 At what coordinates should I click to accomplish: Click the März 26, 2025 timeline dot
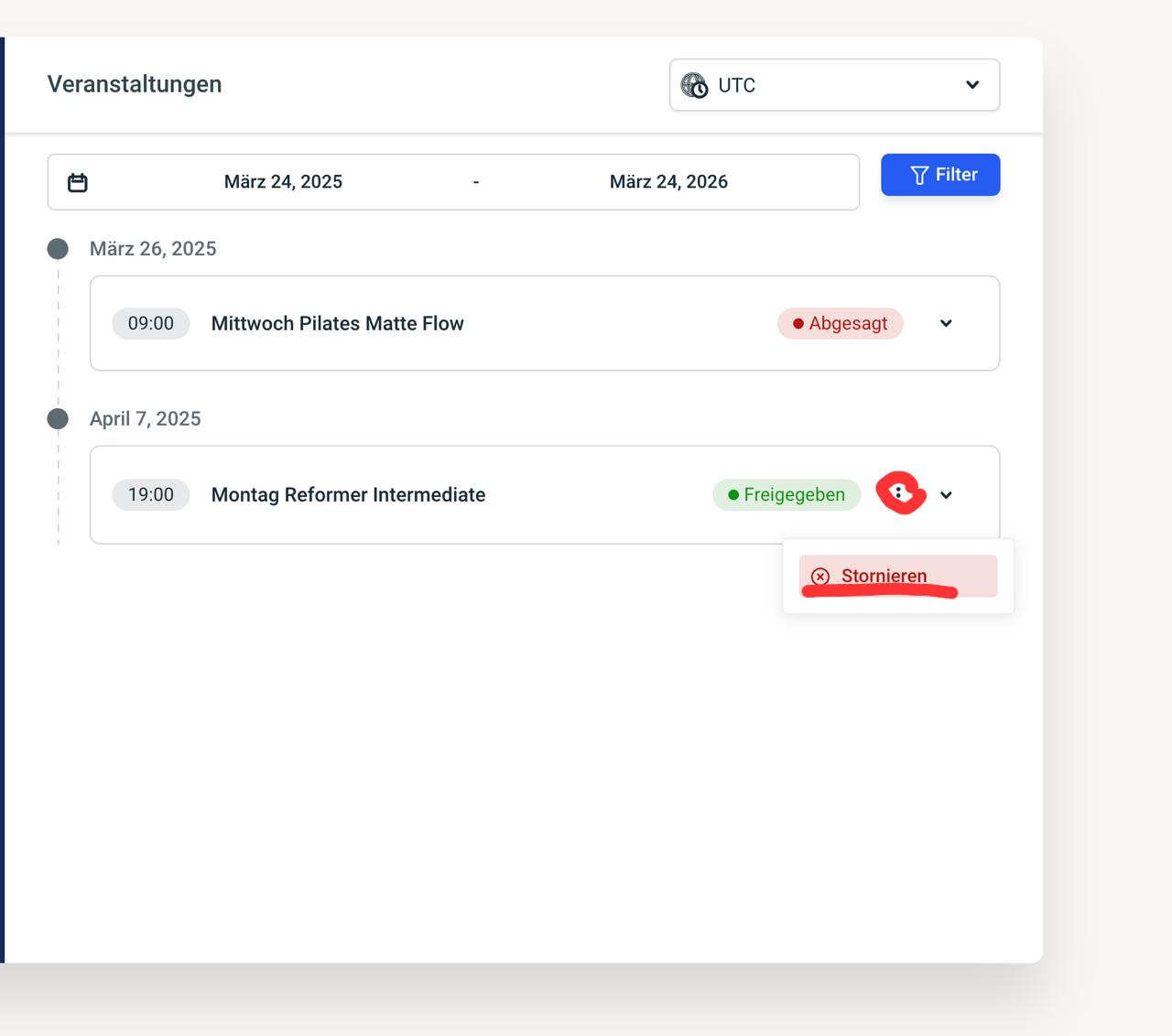click(58, 249)
